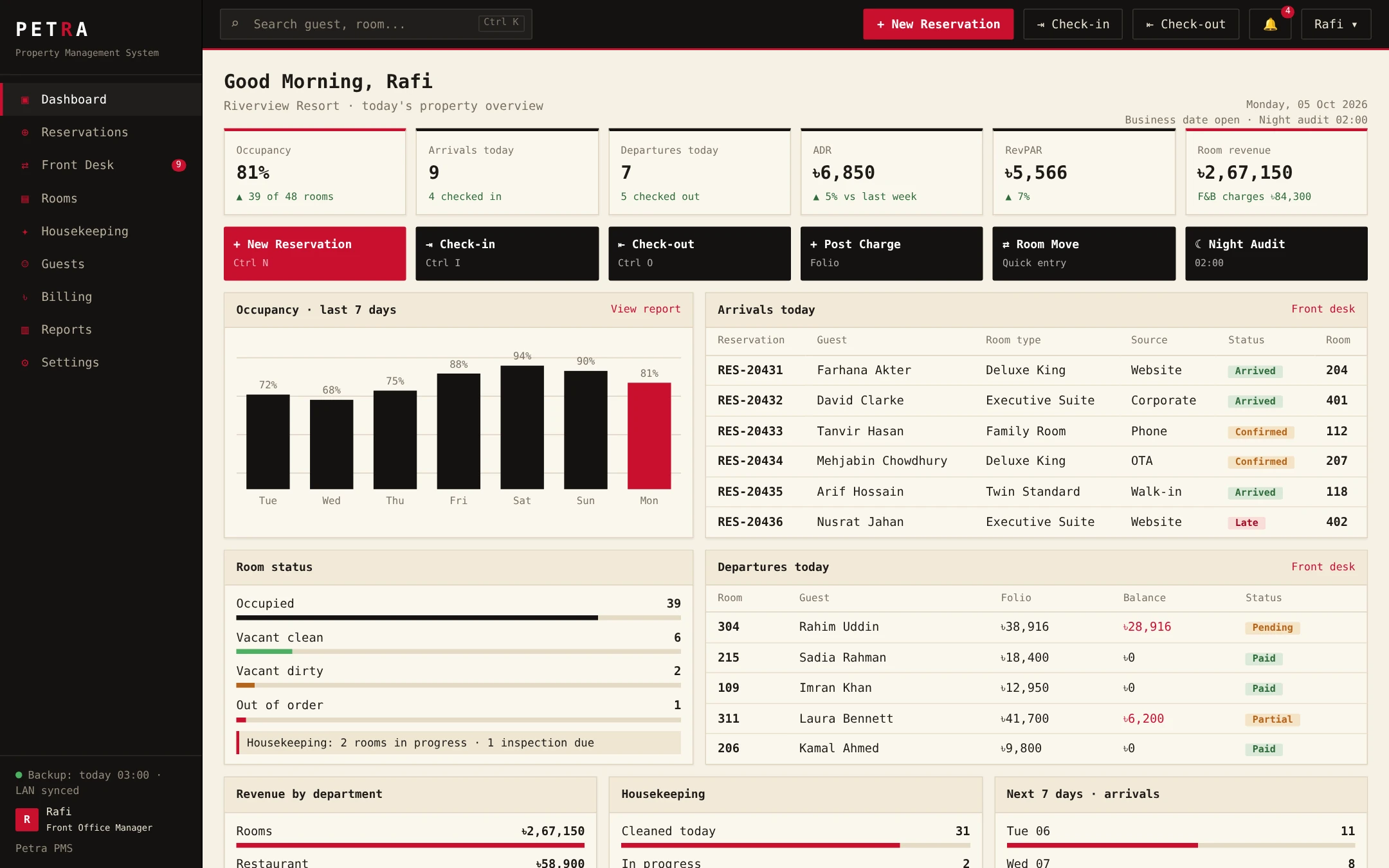The image size is (1389, 868).
Task: Select Rooms in sidebar
Action: pos(102,199)
